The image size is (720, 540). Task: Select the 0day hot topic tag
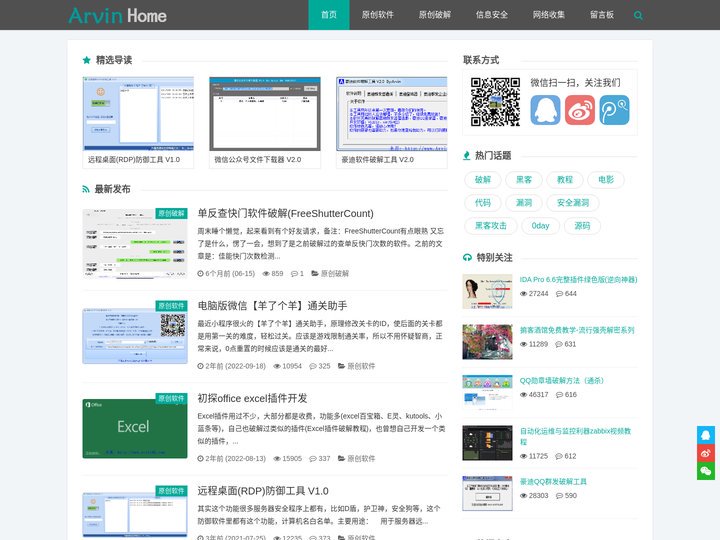pos(540,225)
